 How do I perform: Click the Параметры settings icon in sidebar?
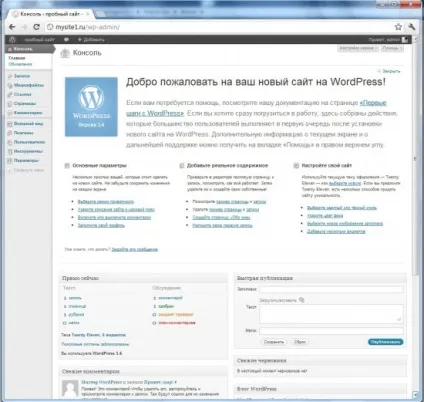point(10,160)
